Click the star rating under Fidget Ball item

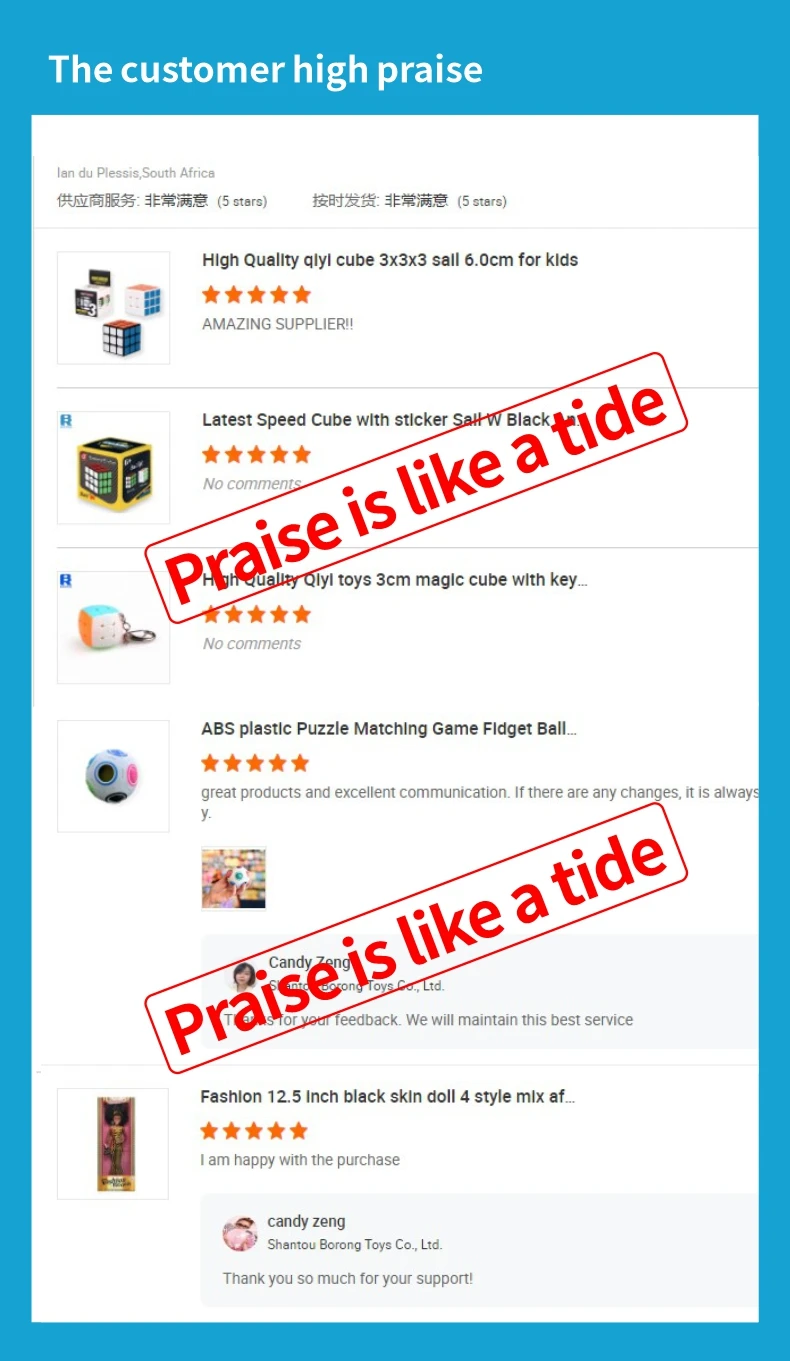(256, 764)
